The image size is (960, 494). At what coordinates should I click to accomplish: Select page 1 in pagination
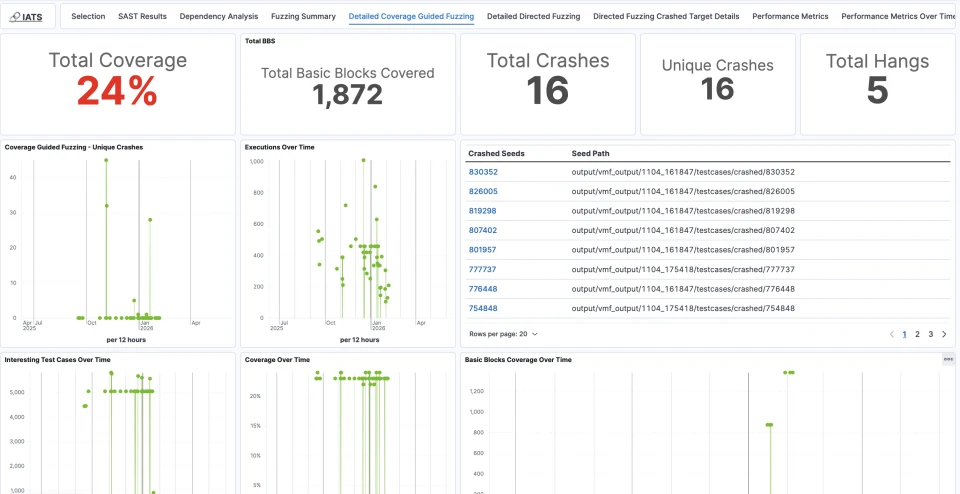tap(904, 334)
